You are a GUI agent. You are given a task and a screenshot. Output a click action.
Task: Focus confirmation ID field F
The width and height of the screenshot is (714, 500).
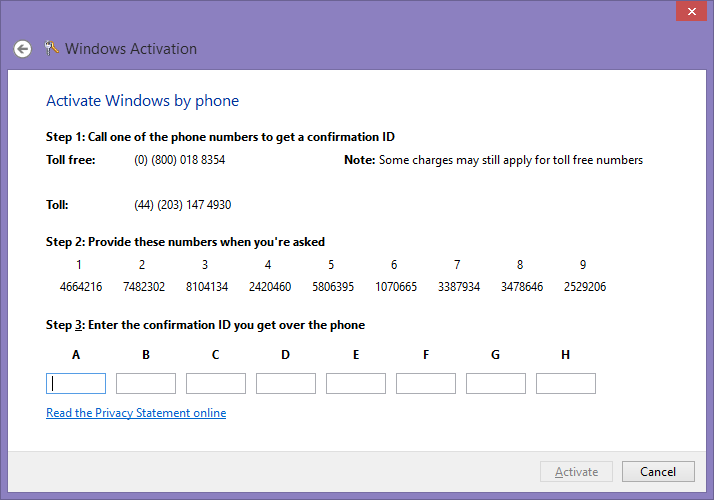tap(426, 383)
